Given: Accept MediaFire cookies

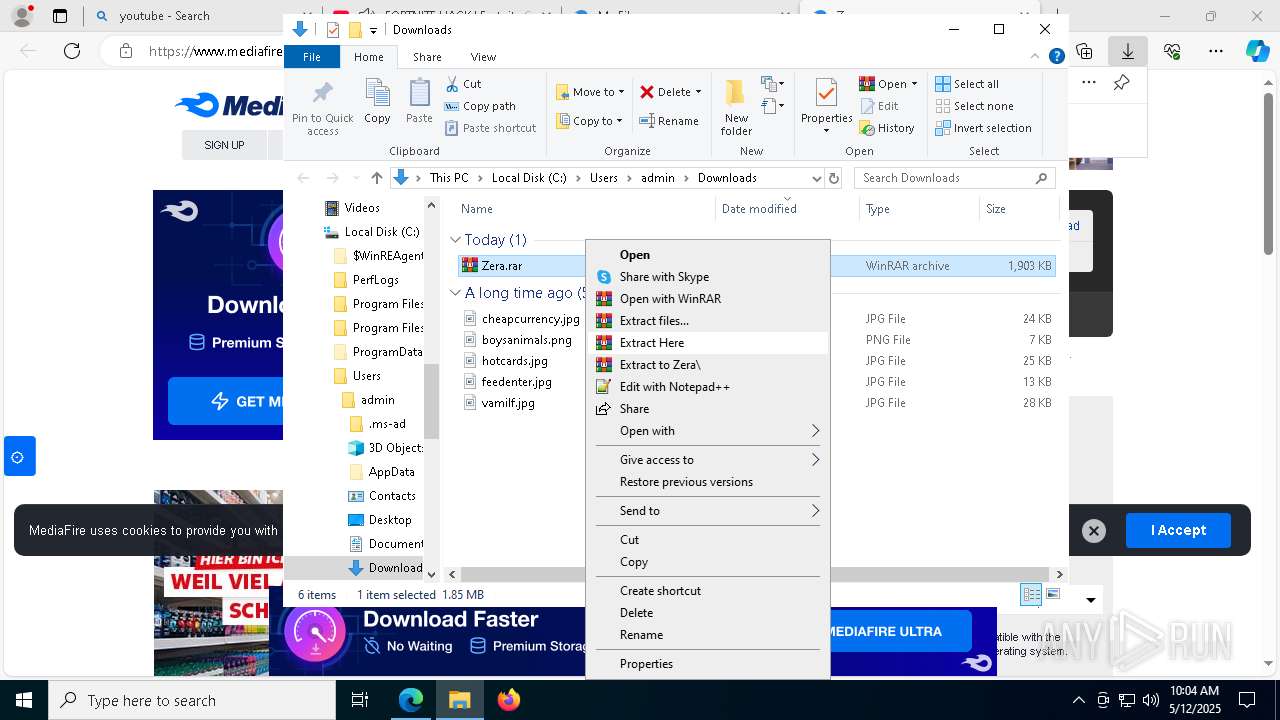Looking at the screenshot, I should tap(1178, 530).
